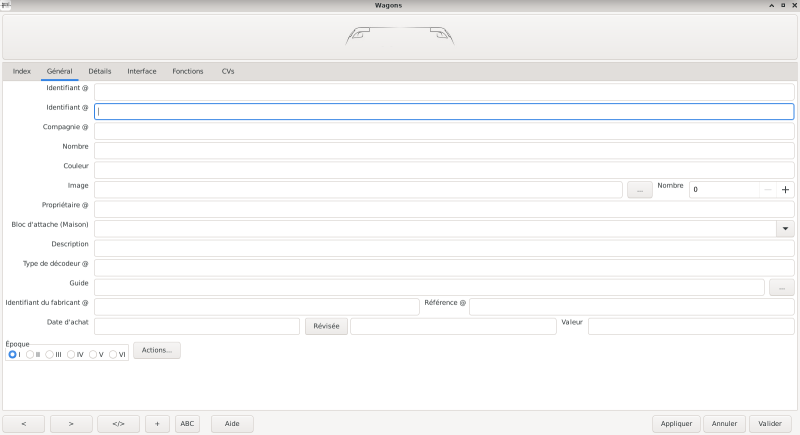Expand the Bloc d'attache (Maison) dropdown
The image size is (800, 435).
point(784,228)
